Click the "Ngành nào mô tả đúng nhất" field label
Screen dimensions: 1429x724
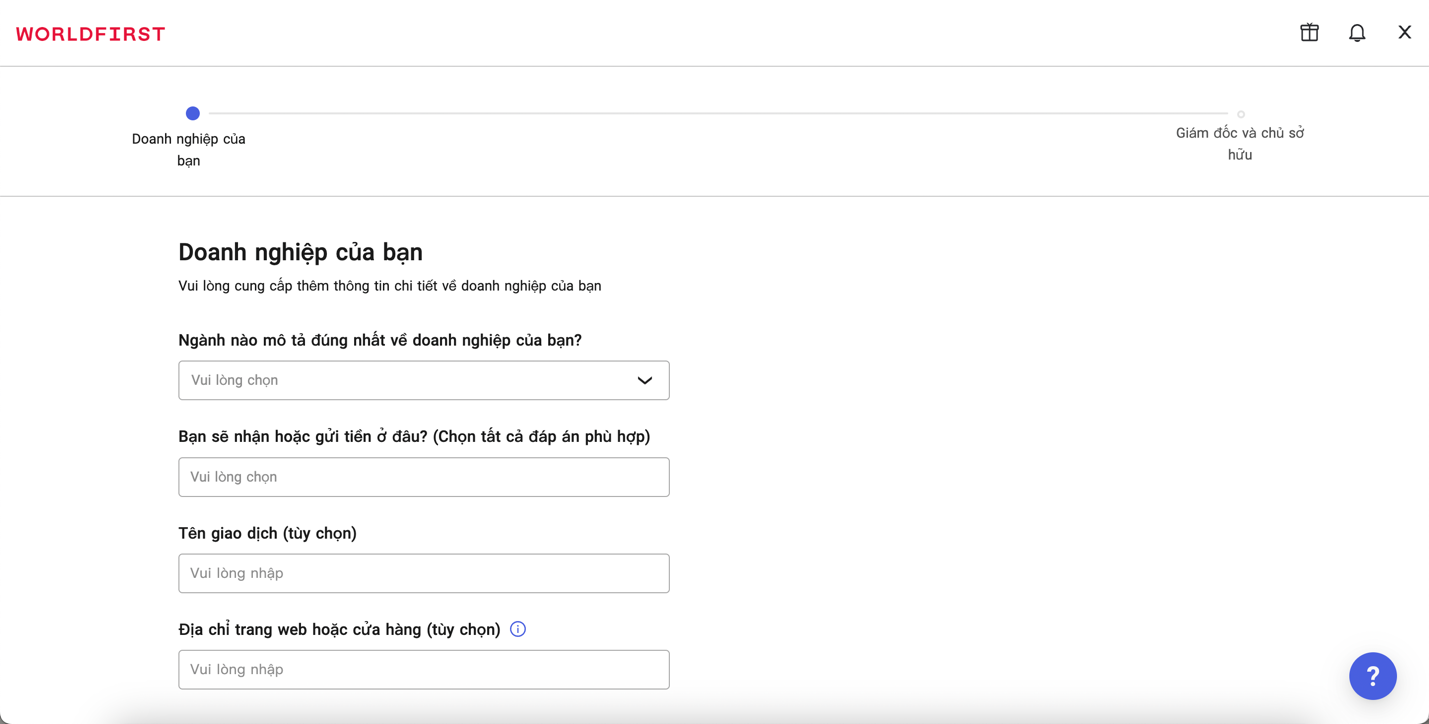(x=380, y=340)
